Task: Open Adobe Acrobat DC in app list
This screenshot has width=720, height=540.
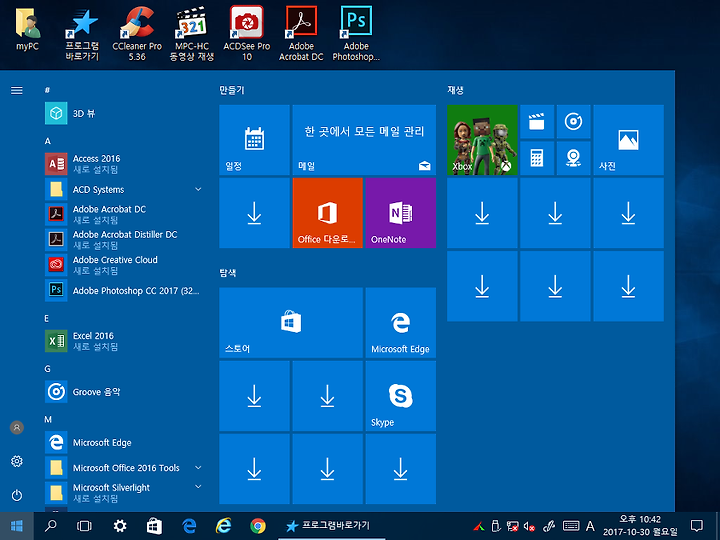Action: tap(124, 214)
